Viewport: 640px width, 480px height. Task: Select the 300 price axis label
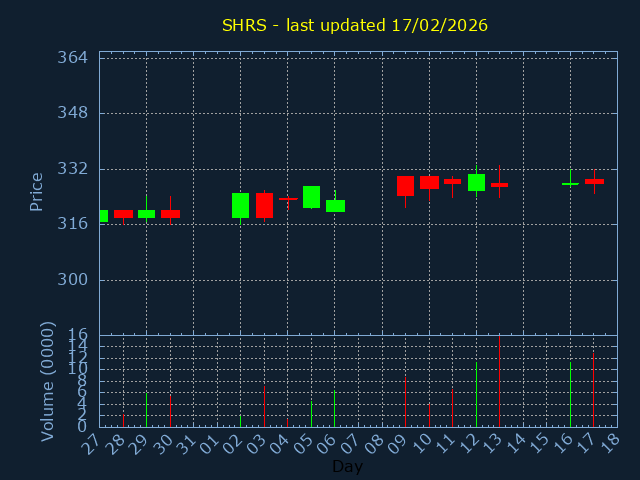pos(72,280)
